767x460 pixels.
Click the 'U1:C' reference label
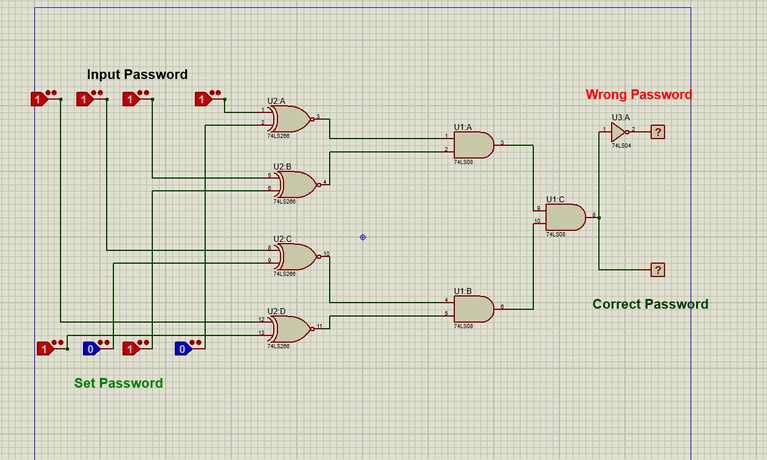pyautogui.click(x=555, y=200)
